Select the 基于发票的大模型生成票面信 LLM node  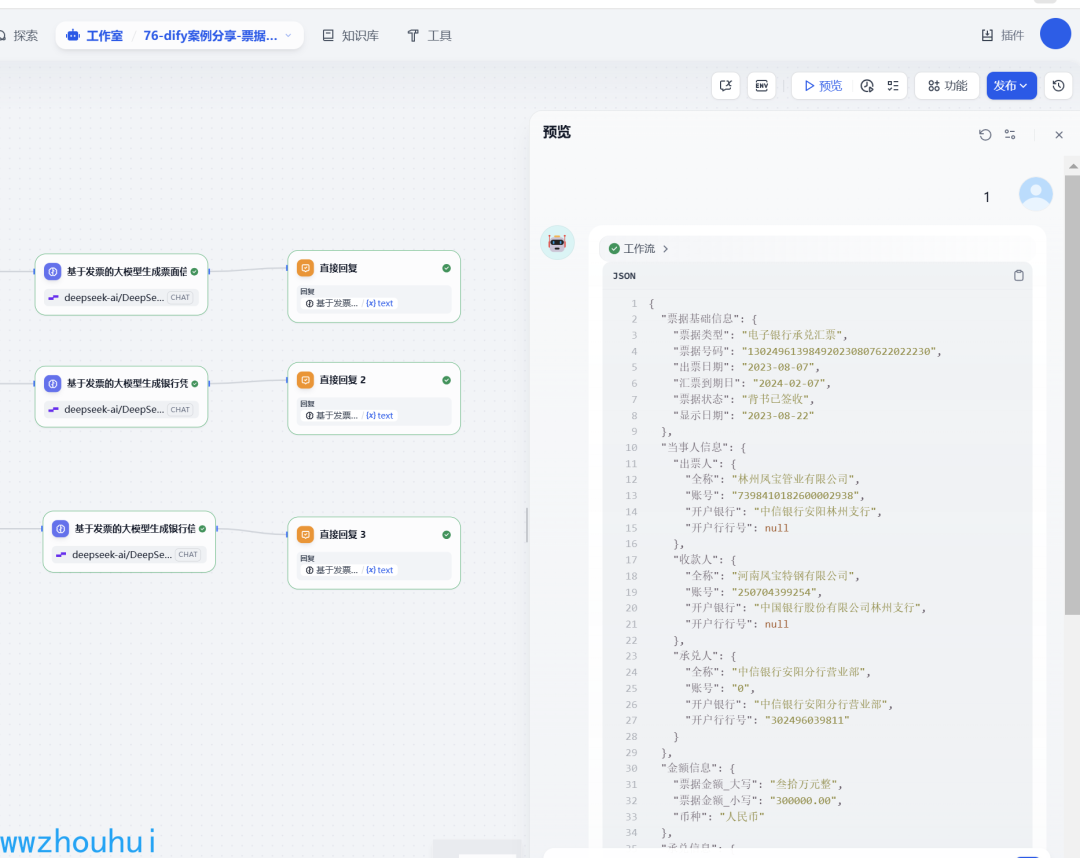[121, 284]
